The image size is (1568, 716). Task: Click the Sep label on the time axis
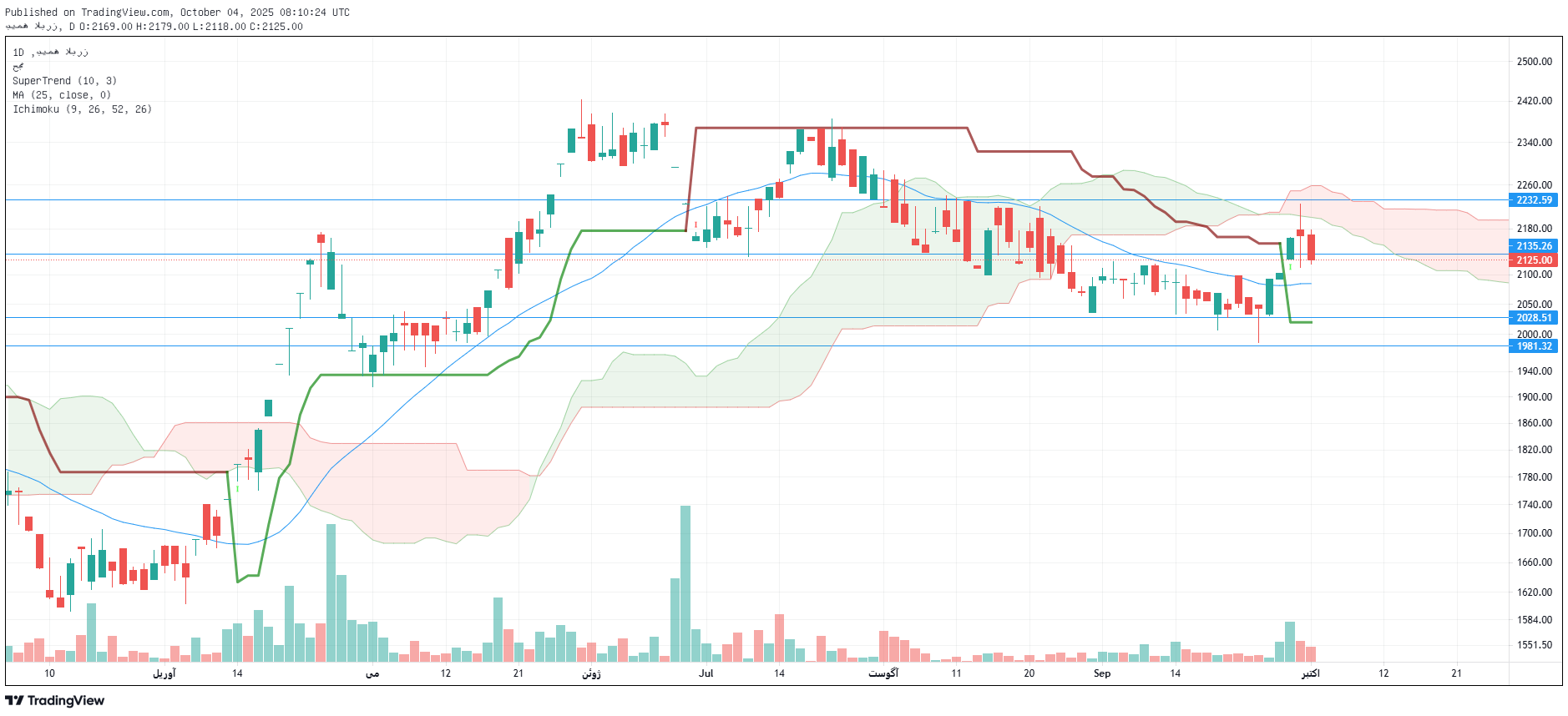coord(1101,673)
